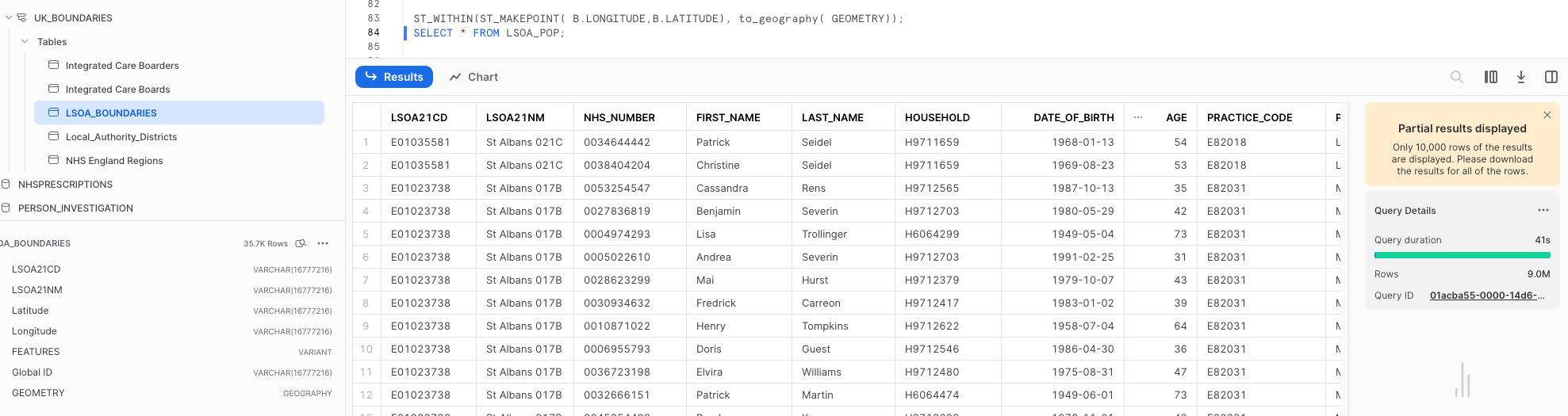Toggle the query details side panel
The height and width of the screenshot is (416, 1568).
click(x=1551, y=77)
